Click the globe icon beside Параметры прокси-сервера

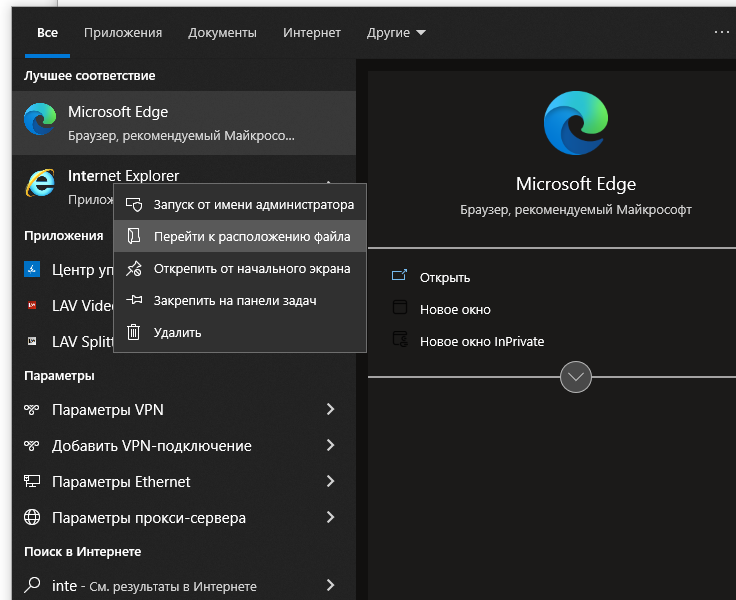coord(32,517)
